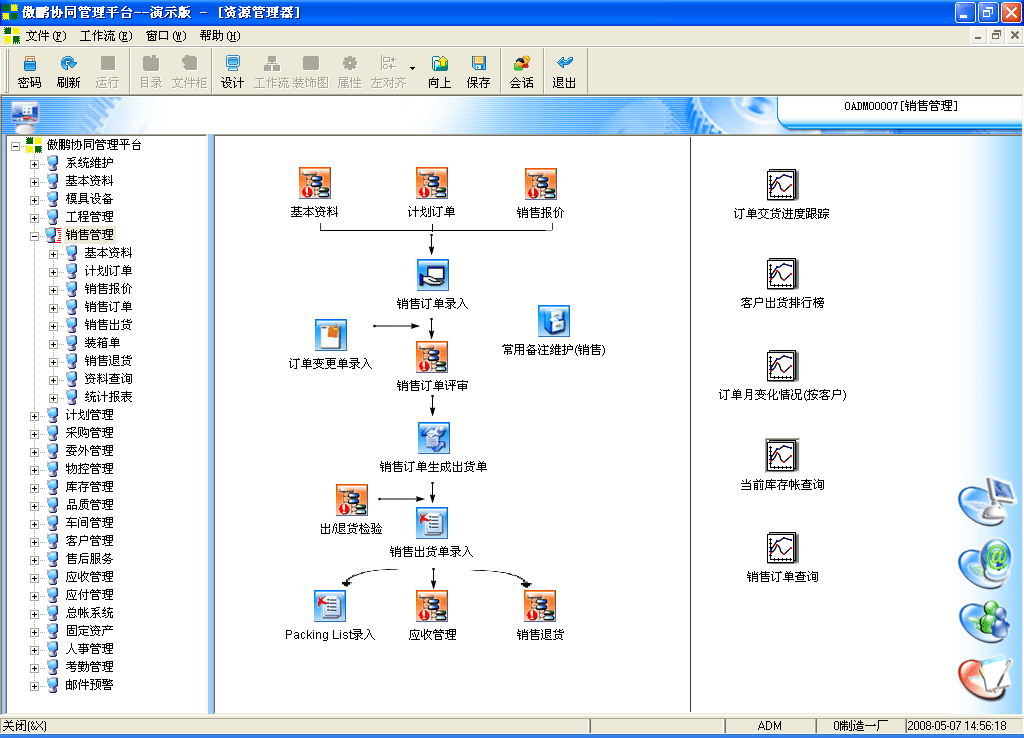Collapse the 销售管理 tree node
This screenshot has height=738, width=1024.
pos(34,235)
